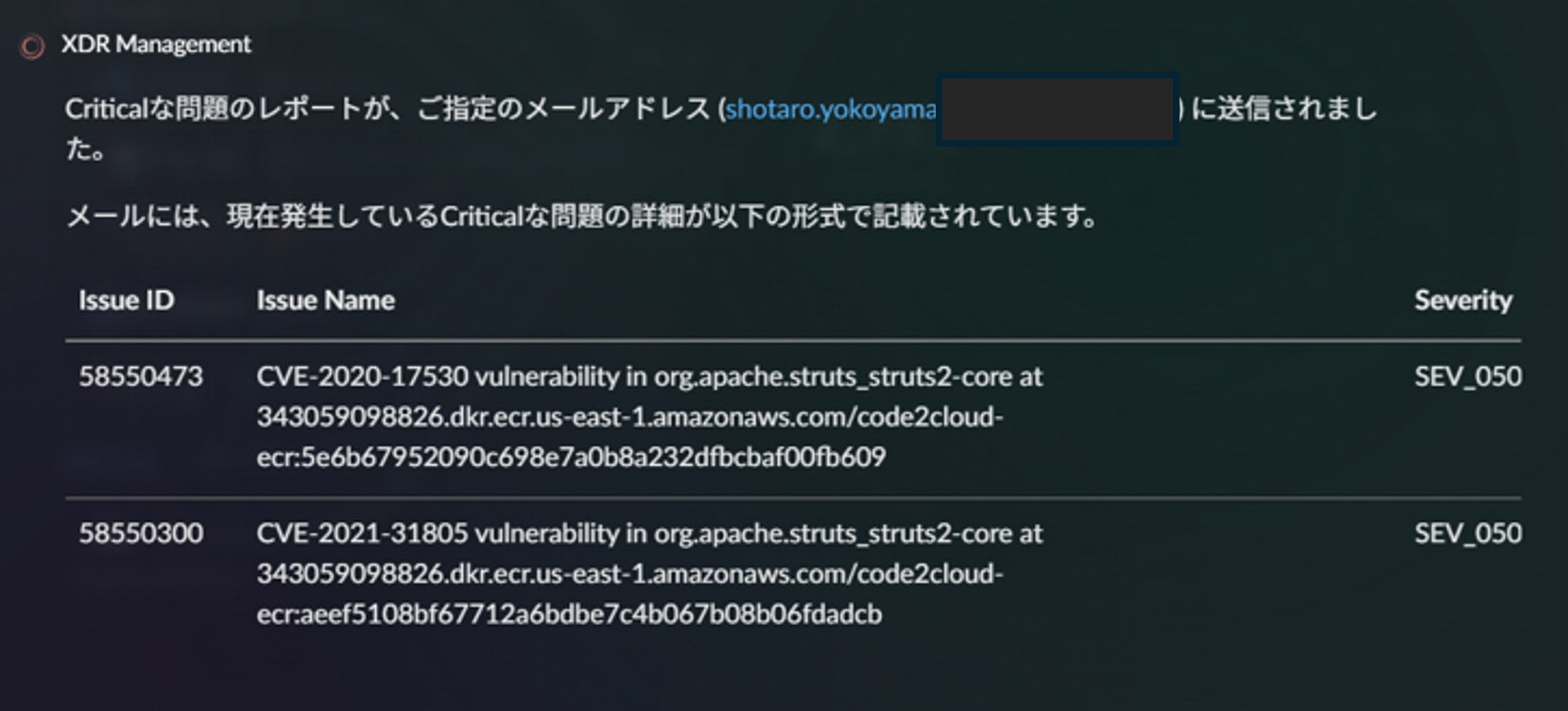Click the Severity column header
Viewport: 1568px width, 711px height.
click(1462, 301)
